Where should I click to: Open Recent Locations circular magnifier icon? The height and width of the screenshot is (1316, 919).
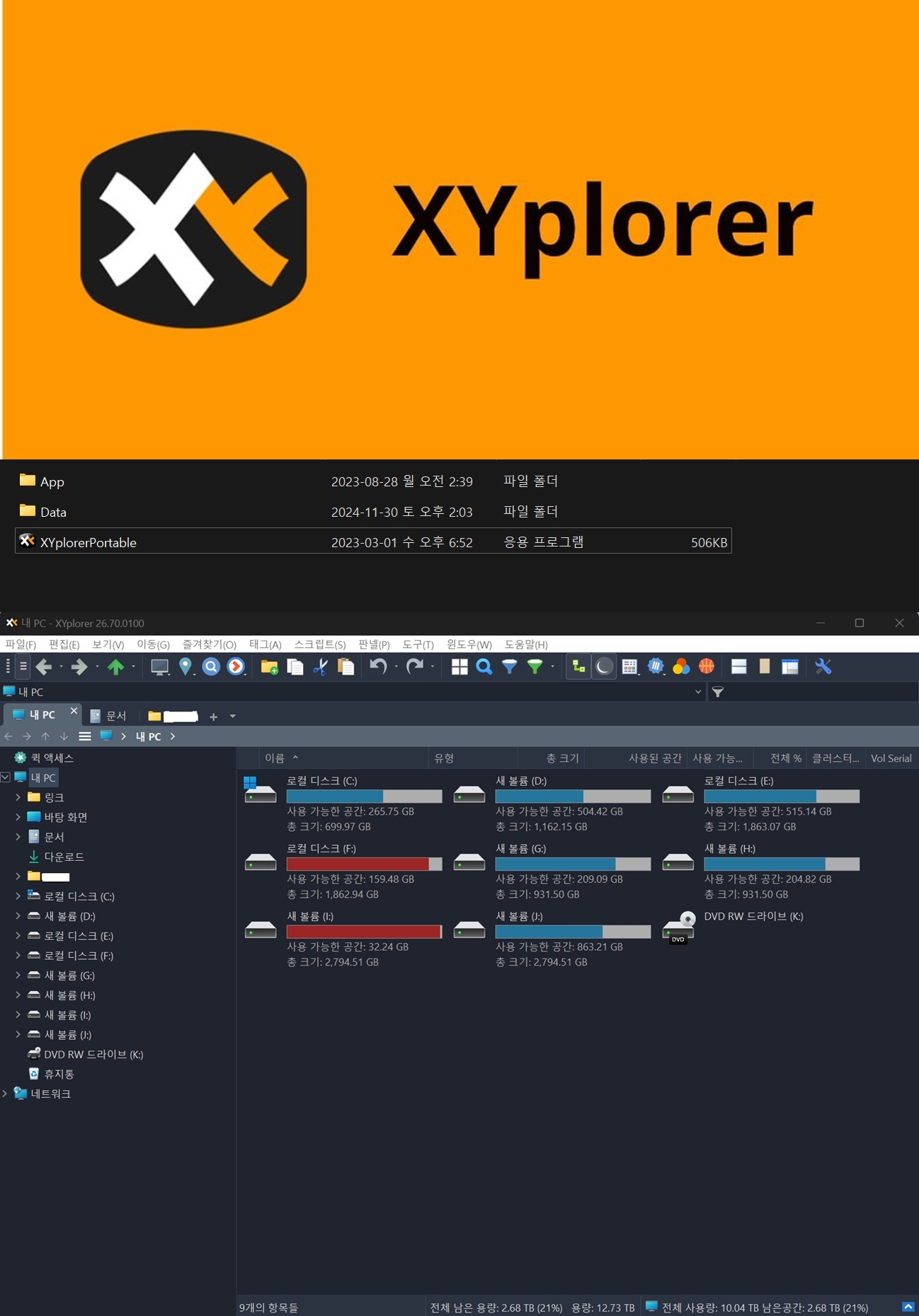pos(211,666)
